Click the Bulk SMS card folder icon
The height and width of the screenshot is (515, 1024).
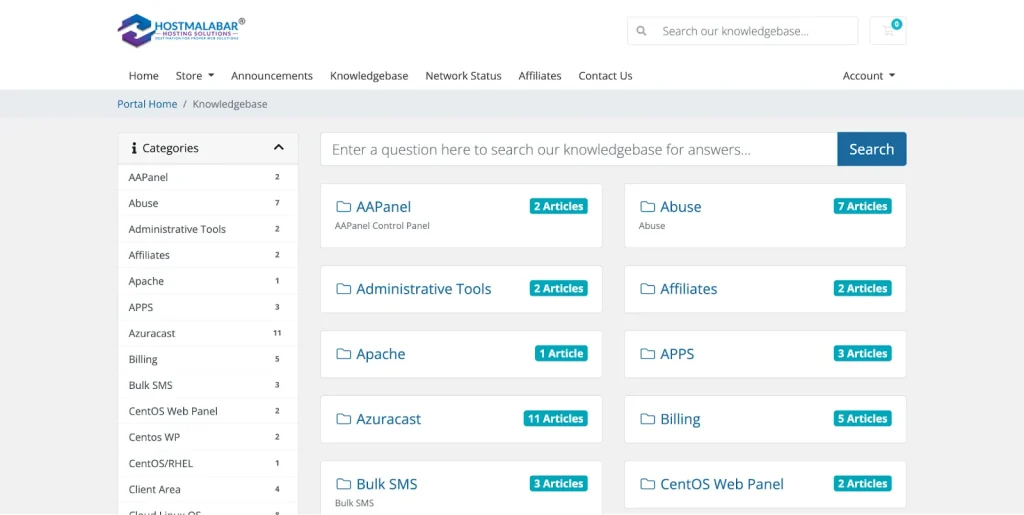coord(344,484)
